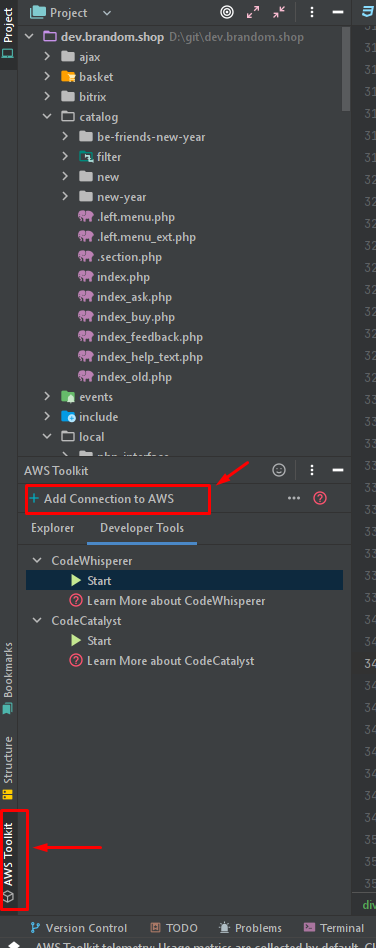Select the index_feedback.php file
376x948 pixels.
pyautogui.click(x=150, y=337)
